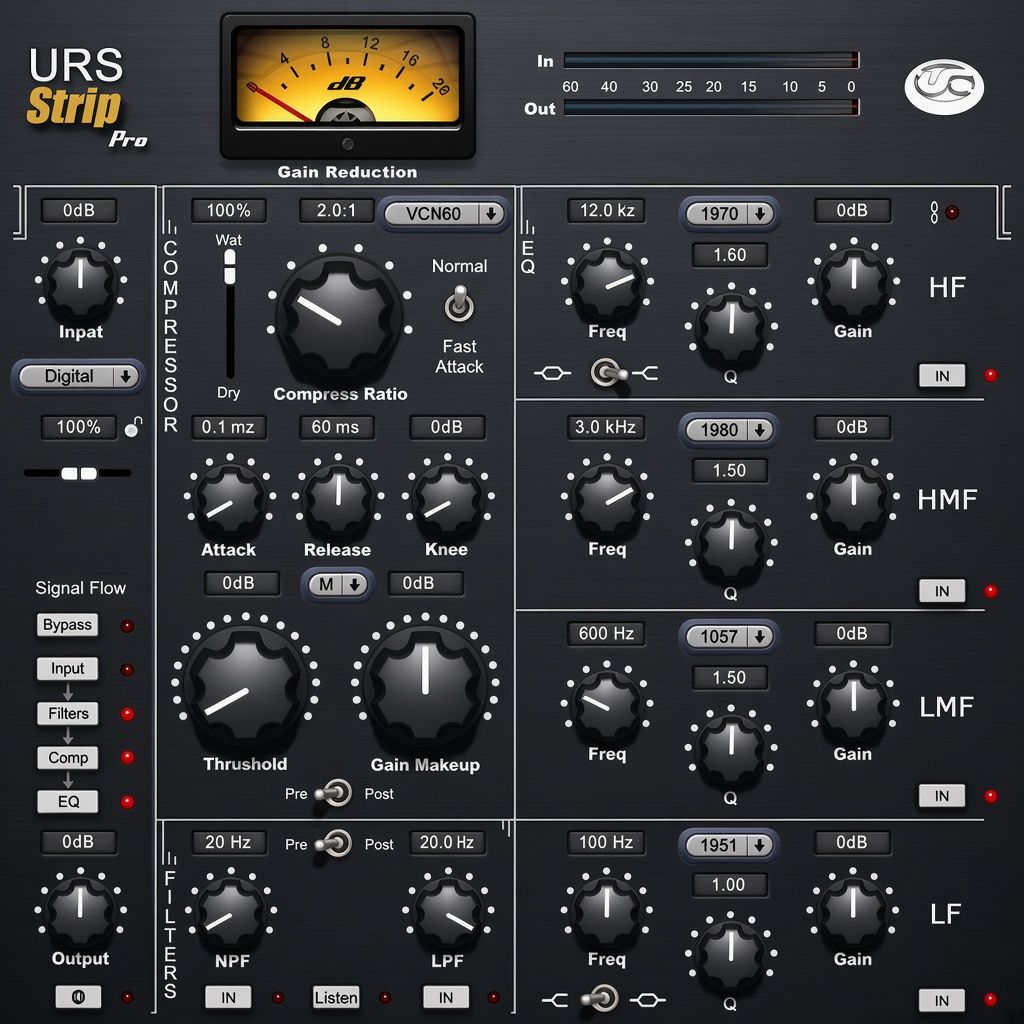This screenshot has width=1024, height=1024.
Task: Click the Compress Ratio knob
Action: tap(340, 317)
